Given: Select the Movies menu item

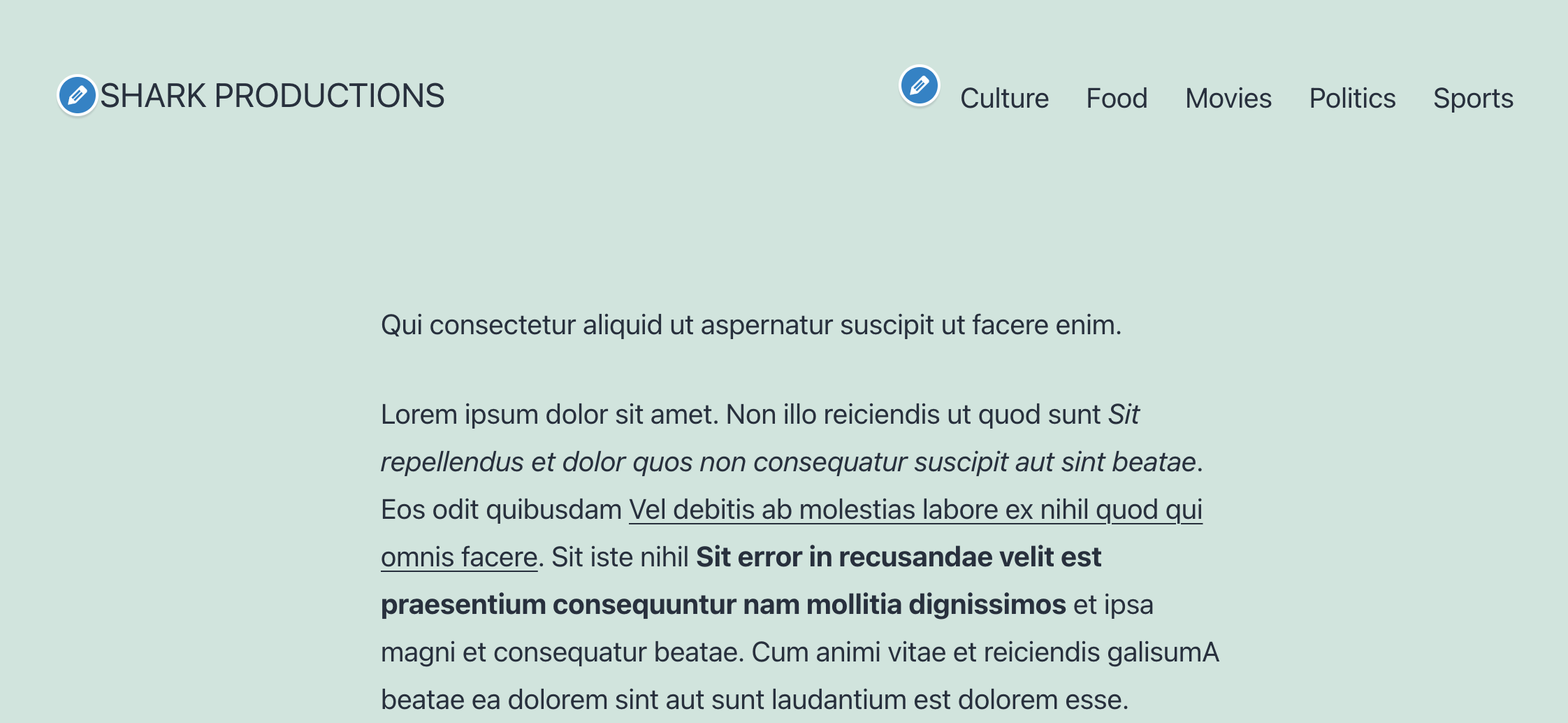Looking at the screenshot, I should 1228,99.
